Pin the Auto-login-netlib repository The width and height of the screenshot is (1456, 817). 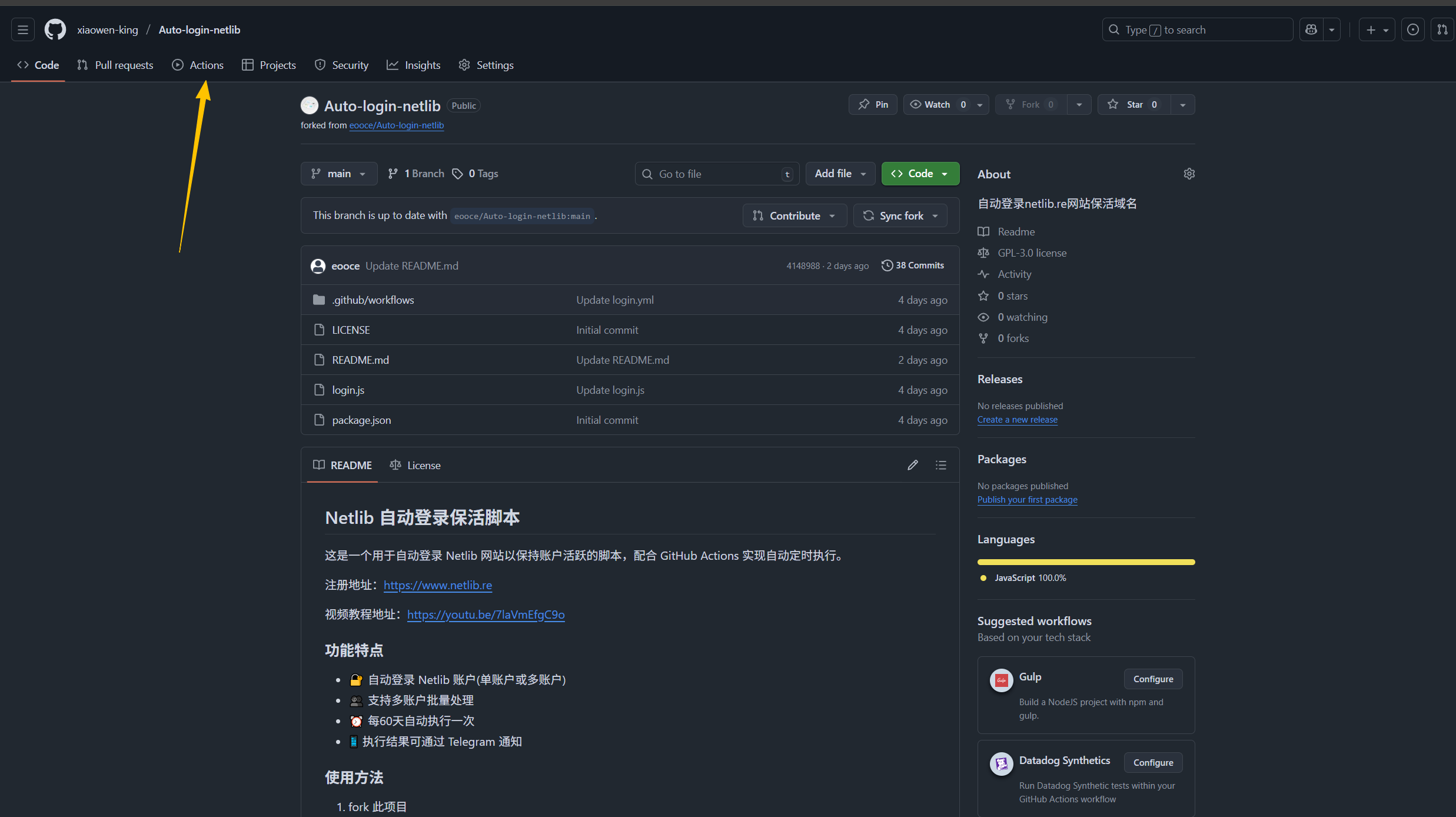click(873, 104)
